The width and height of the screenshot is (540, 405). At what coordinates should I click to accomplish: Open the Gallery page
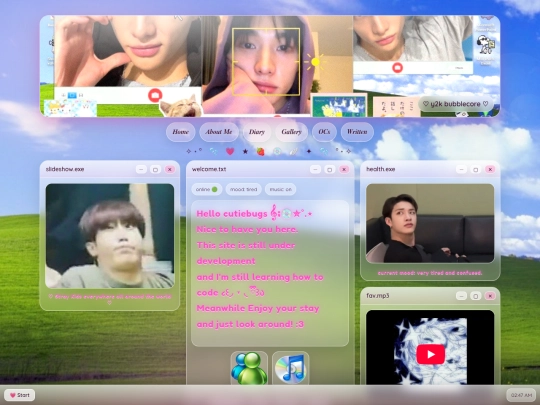pyautogui.click(x=291, y=132)
